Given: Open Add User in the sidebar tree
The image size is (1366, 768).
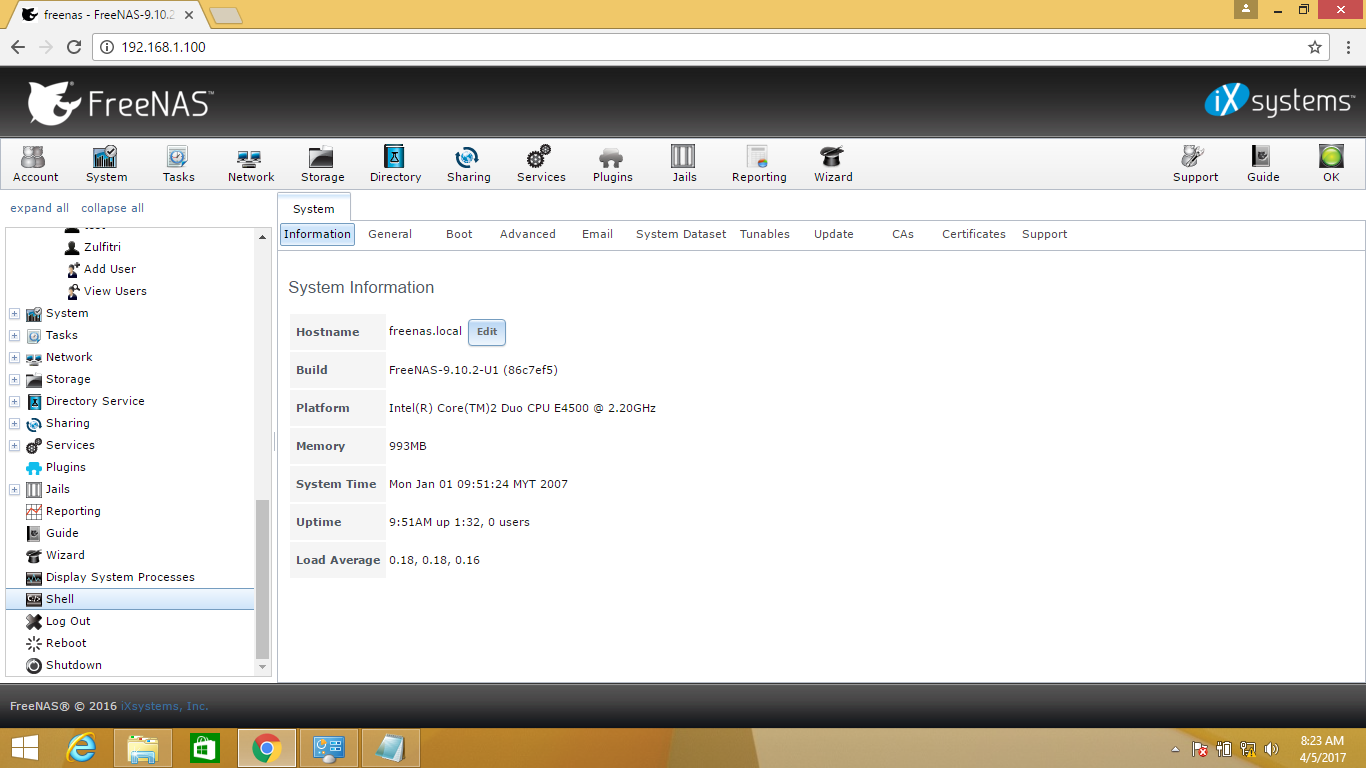Looking at the screenshot, I should coord(110,269).
